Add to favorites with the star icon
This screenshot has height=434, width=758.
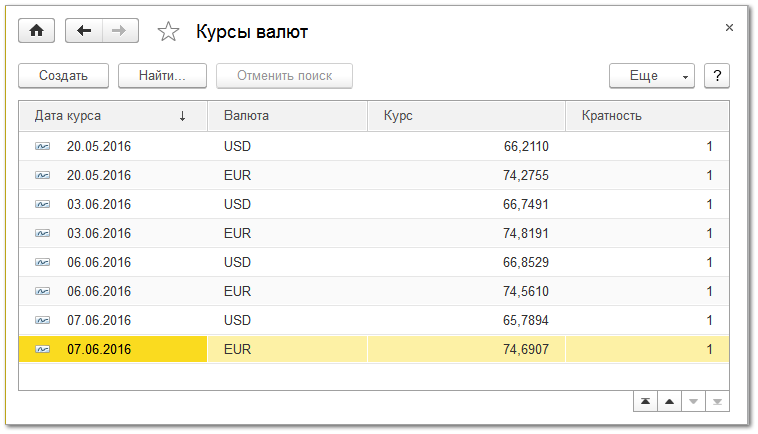click(168, 32)
